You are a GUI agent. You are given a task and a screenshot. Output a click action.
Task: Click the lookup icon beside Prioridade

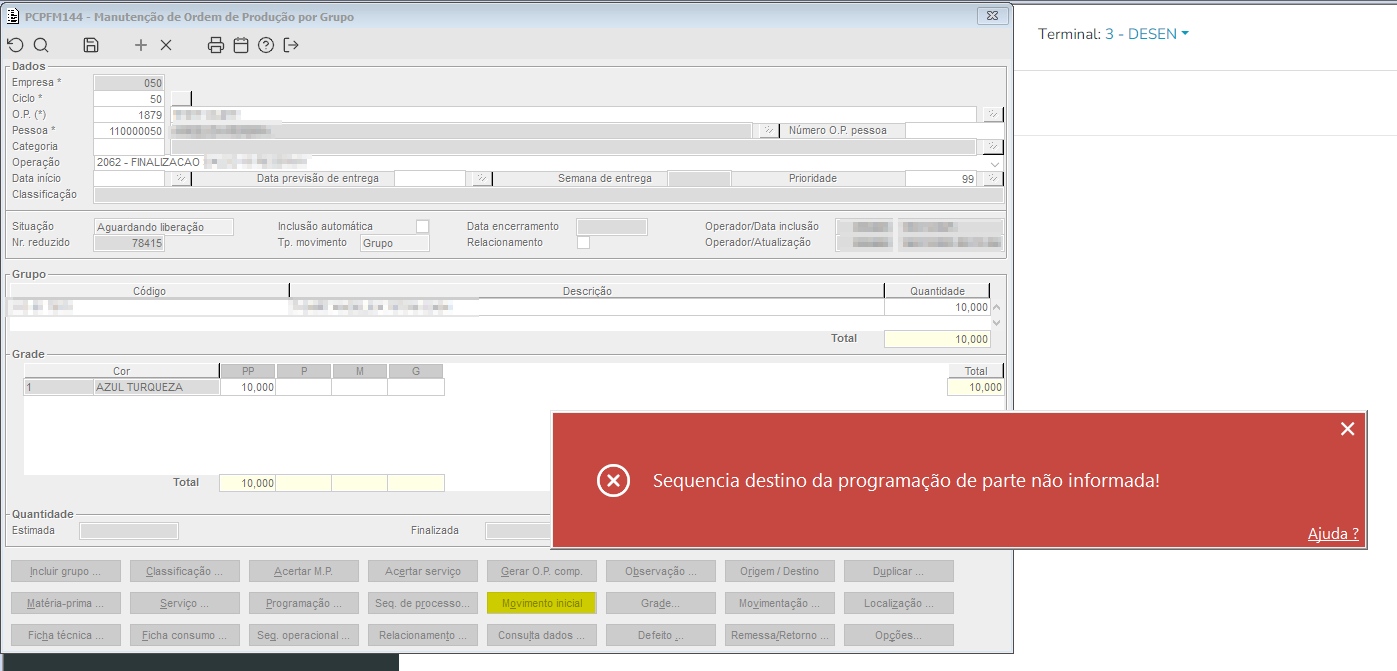pyautogui.click(x=993, y=178)
